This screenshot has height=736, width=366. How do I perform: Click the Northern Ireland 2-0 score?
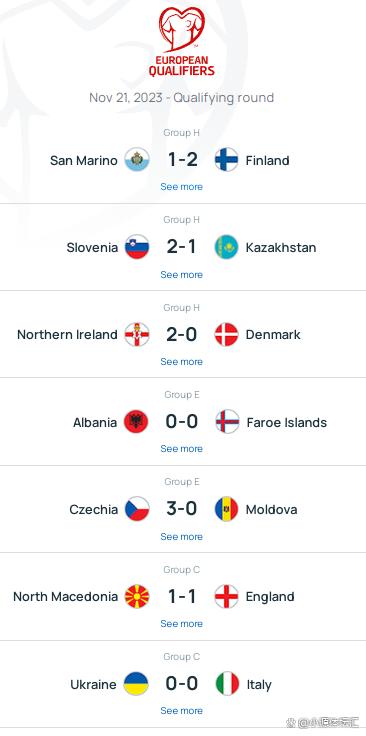182,335
